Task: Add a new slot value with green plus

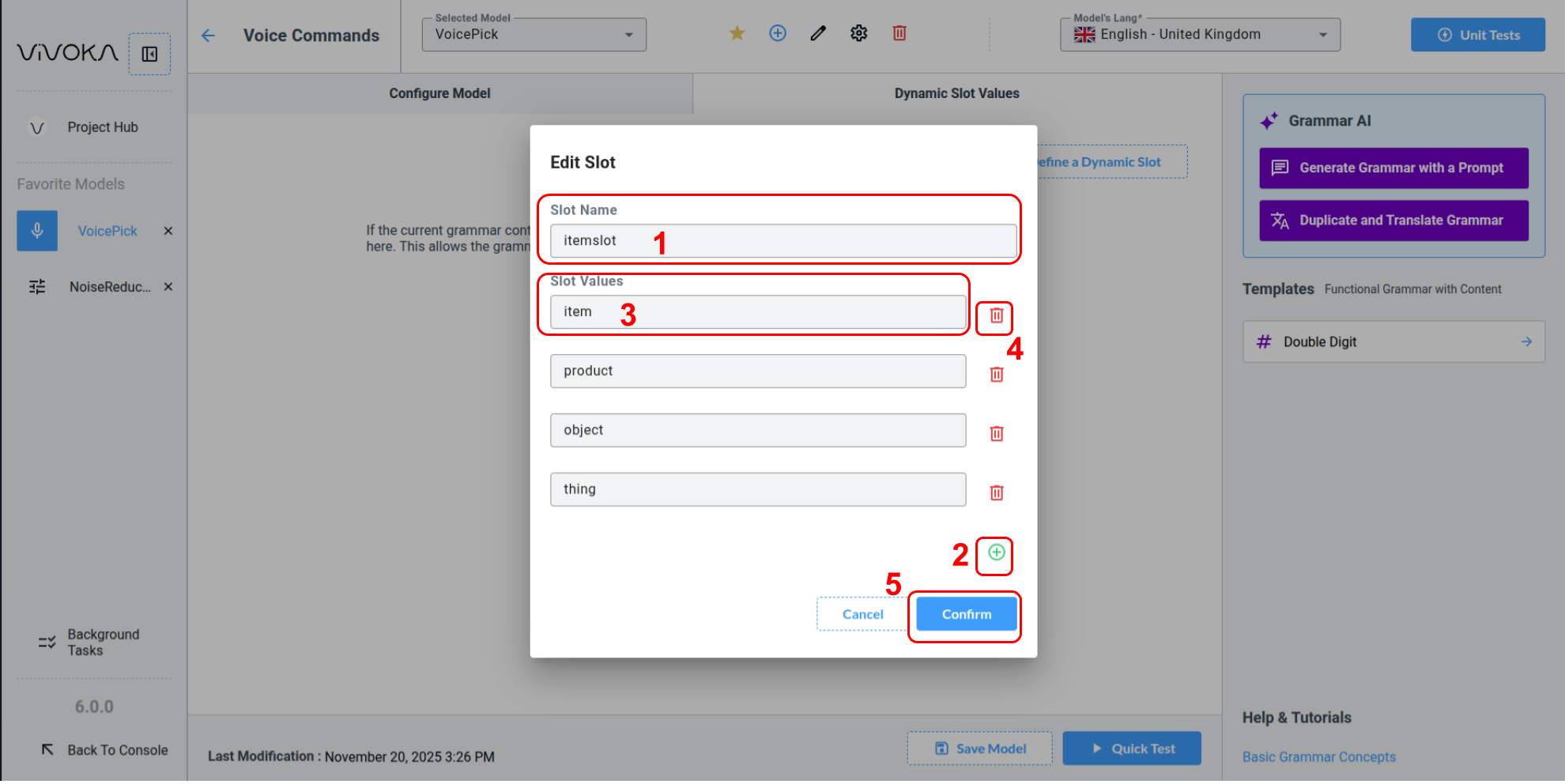Action: 996,552
